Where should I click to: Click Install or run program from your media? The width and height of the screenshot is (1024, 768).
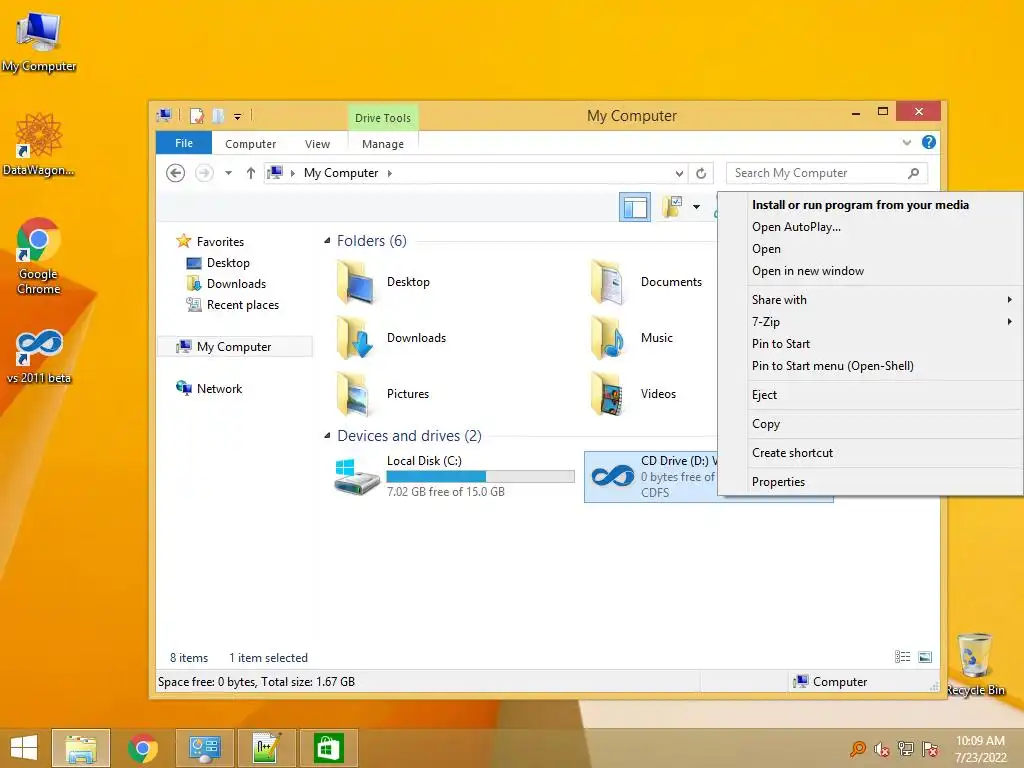click(x=886, y=204)
